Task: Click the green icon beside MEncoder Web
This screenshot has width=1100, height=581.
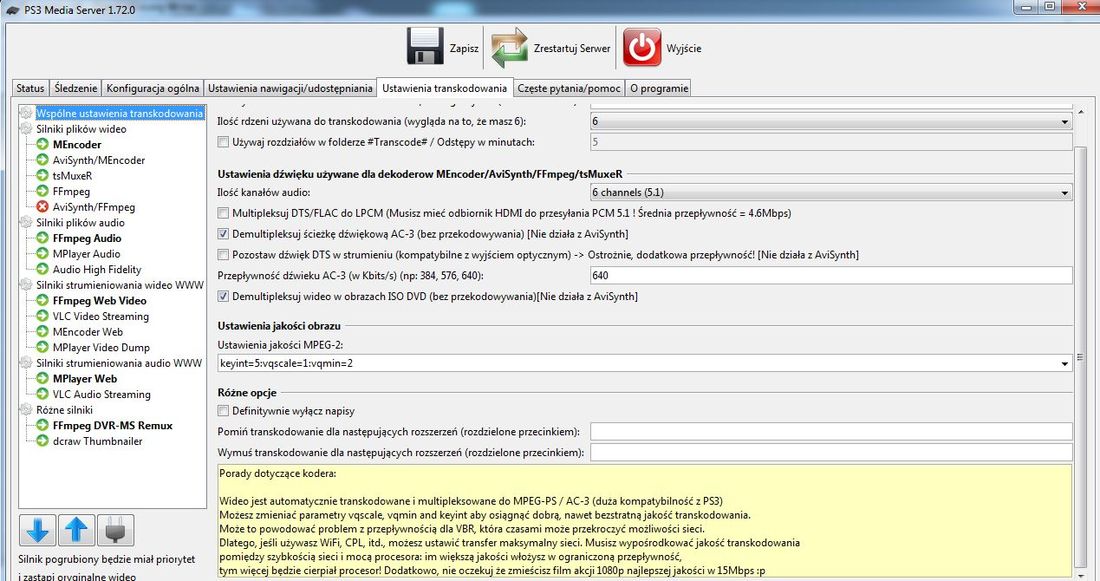Action: (42, 331)
